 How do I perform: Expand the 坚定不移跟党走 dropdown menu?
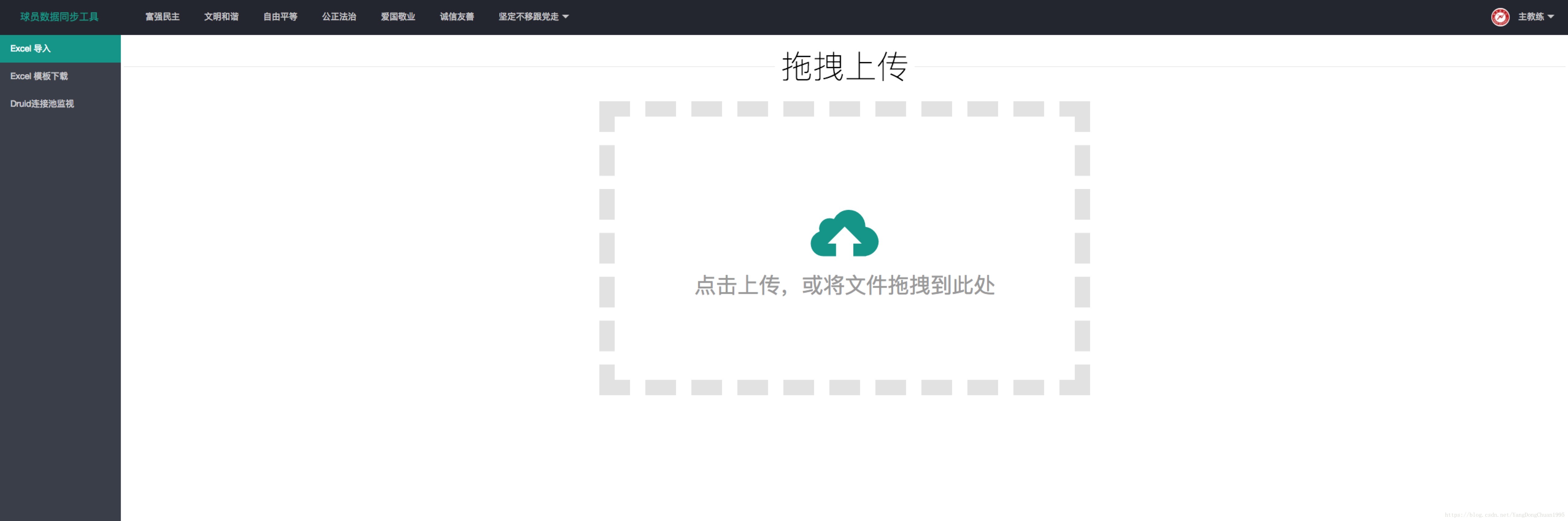coord(533,17)
